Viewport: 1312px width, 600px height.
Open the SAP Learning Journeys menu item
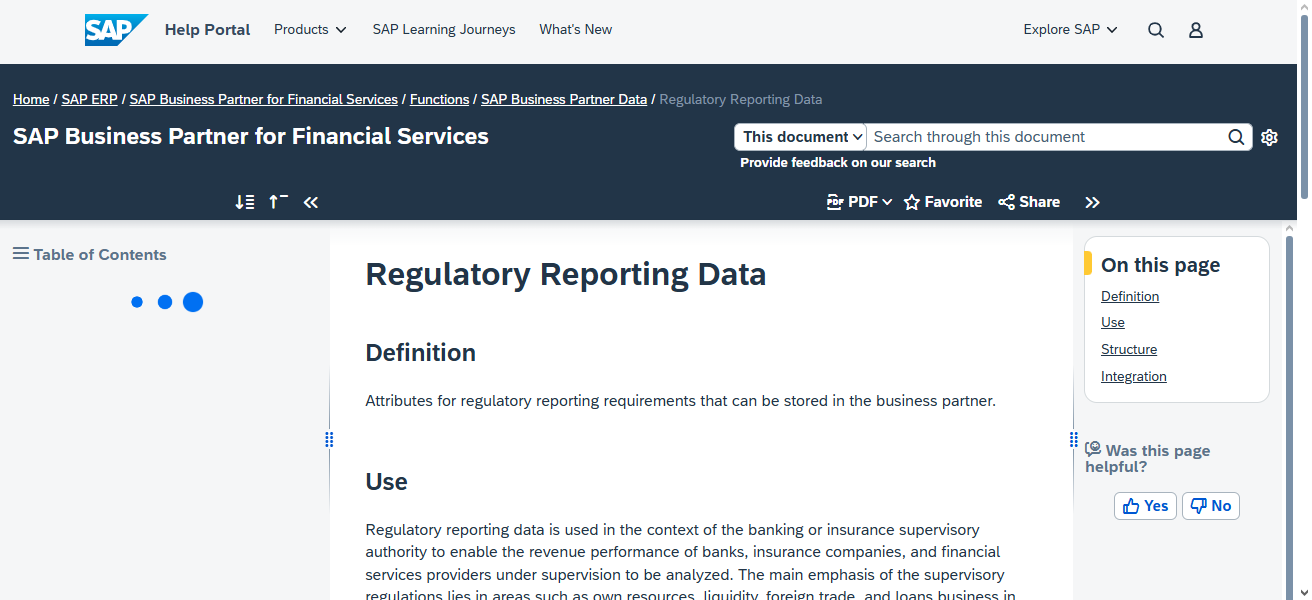[x=443, y=29]
